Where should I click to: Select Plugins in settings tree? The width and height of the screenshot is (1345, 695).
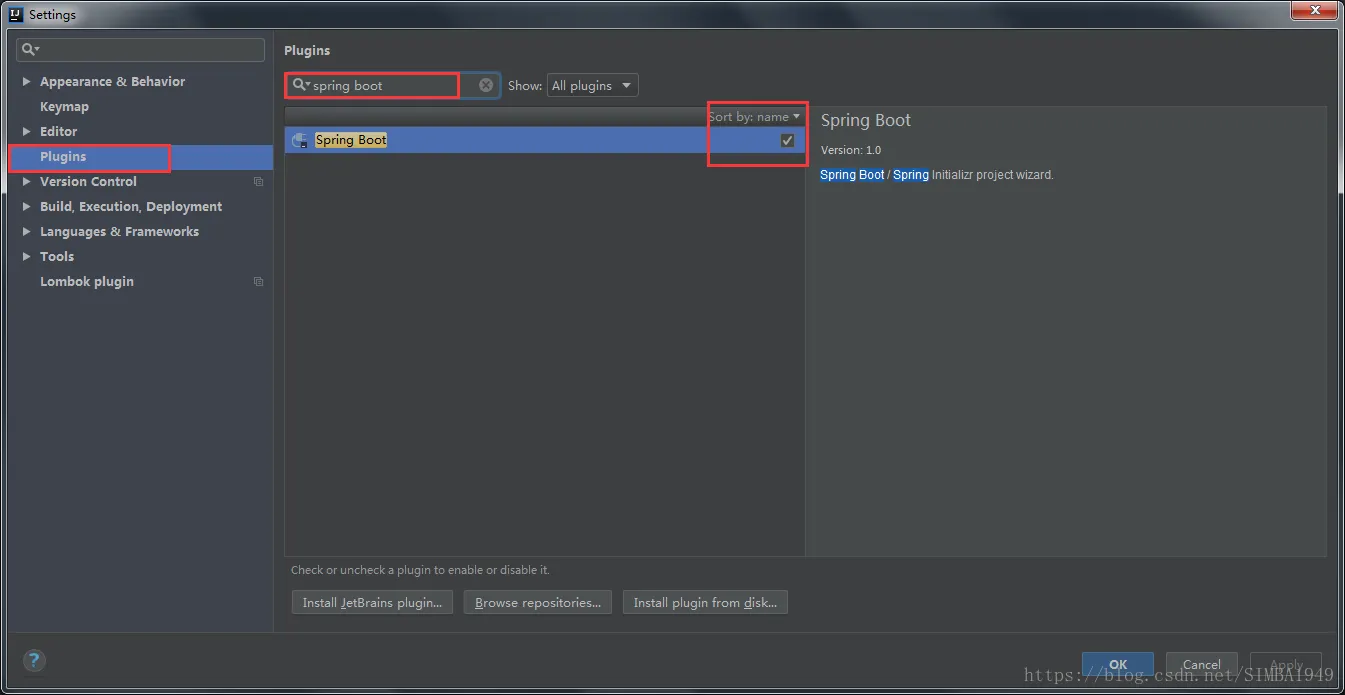click(63, 157)
